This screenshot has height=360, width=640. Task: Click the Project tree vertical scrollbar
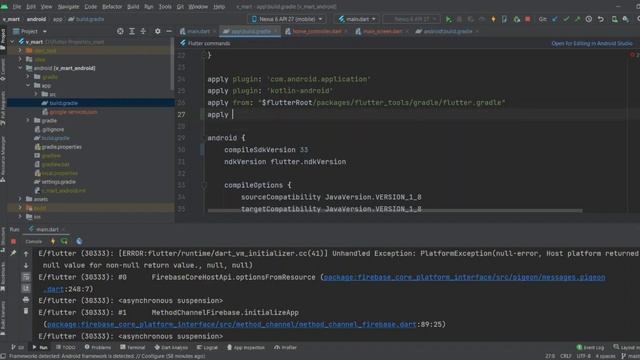coord(172,64)
